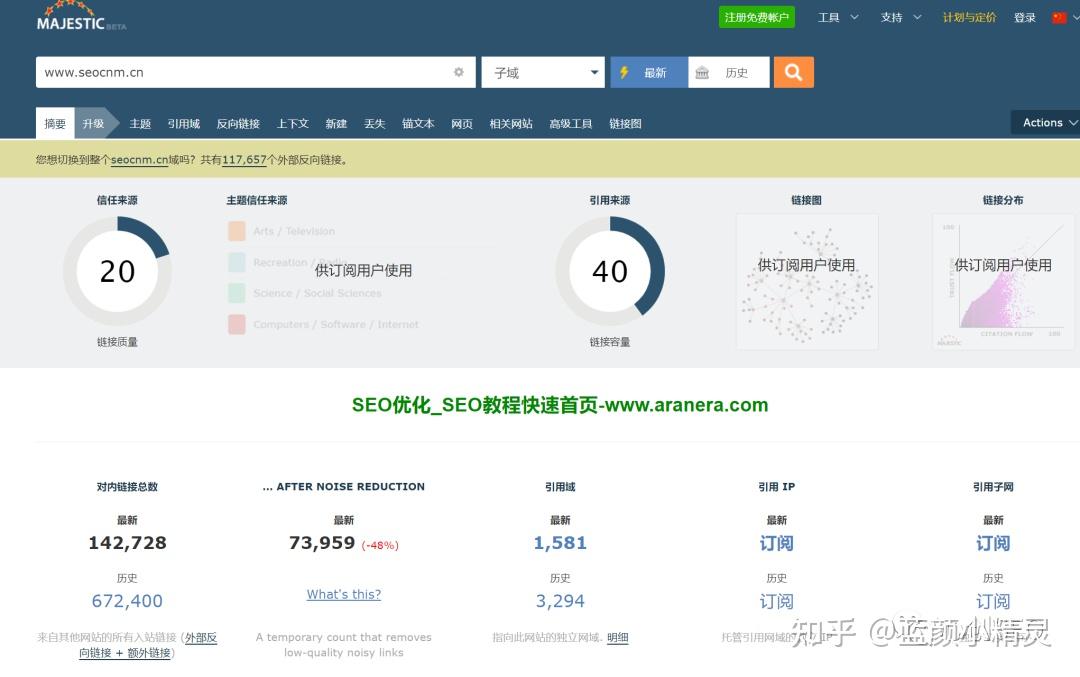Click 订阅 under 引用子网 最新

(x=993, y=543)
